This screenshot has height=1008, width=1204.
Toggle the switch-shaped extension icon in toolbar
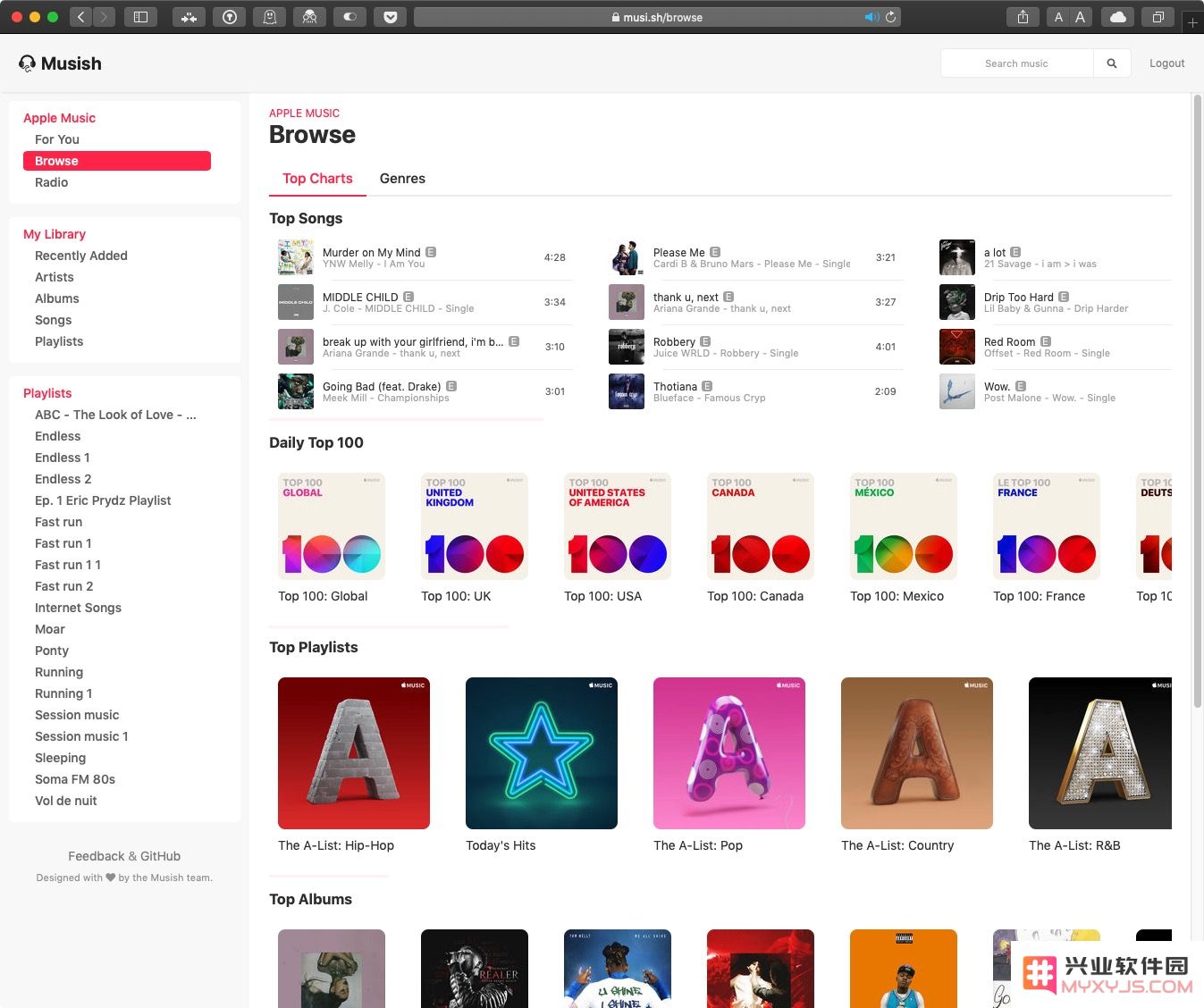pyautogui.click(x=349, y=17)
